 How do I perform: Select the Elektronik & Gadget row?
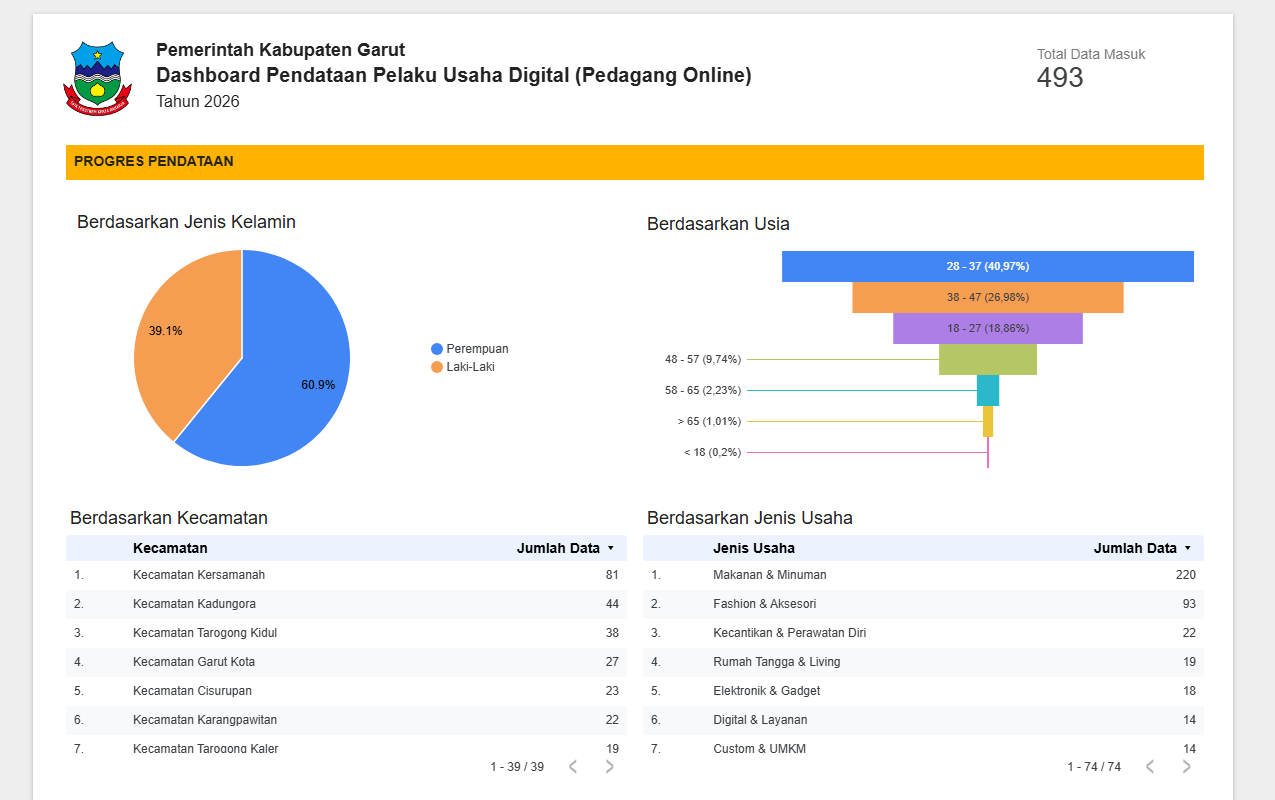(x=923, y=691)
